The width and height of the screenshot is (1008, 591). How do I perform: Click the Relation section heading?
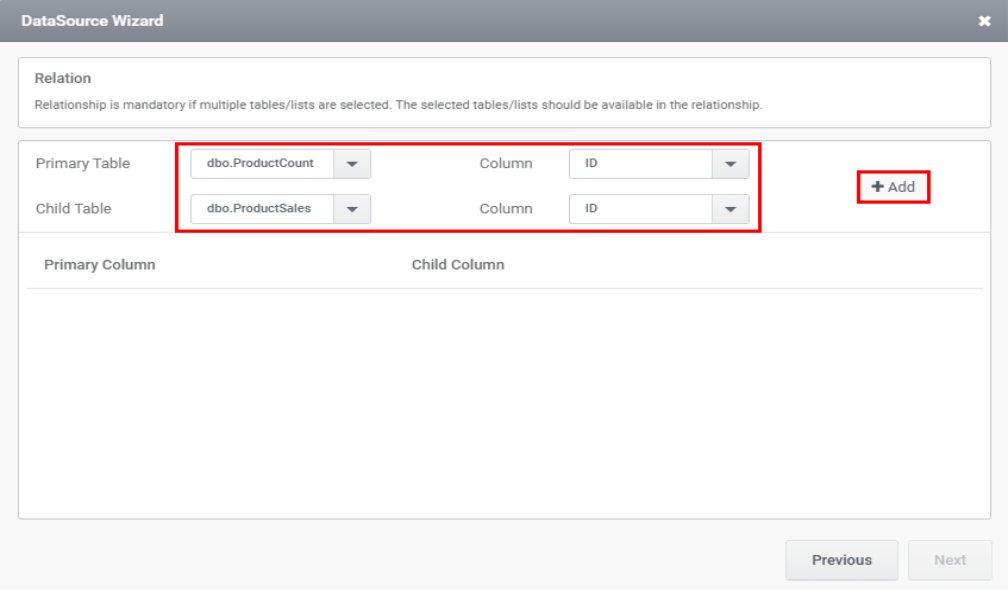pyautogui.click(x=63, y=78)
